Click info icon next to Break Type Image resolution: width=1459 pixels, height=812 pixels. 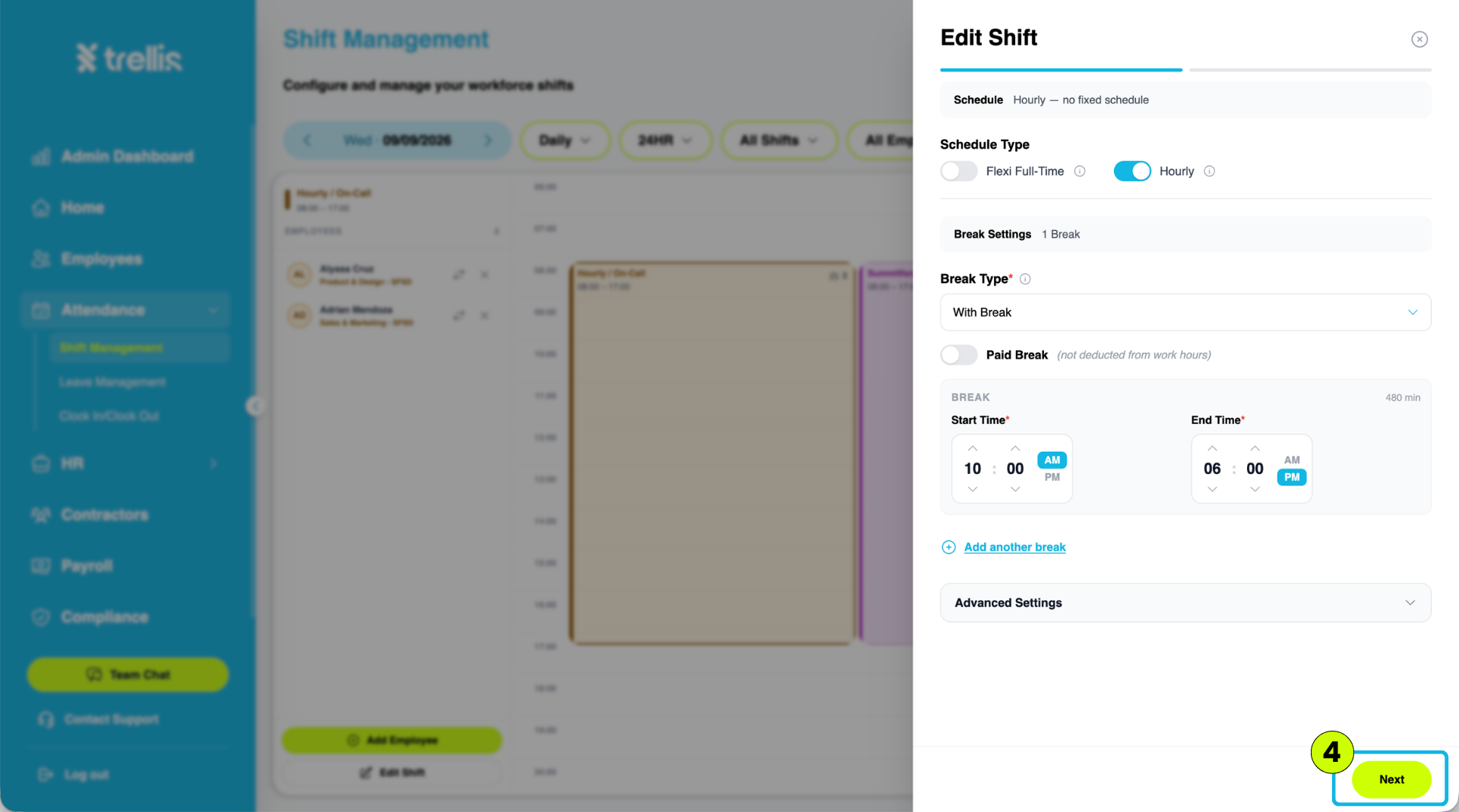tap(1024, 279)
